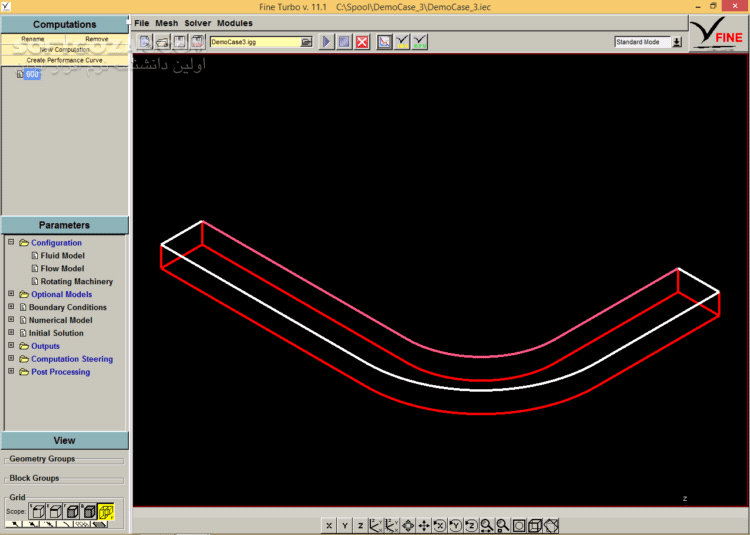
Task: Click the wireframe cube view icon
Action: coord(535,525)
